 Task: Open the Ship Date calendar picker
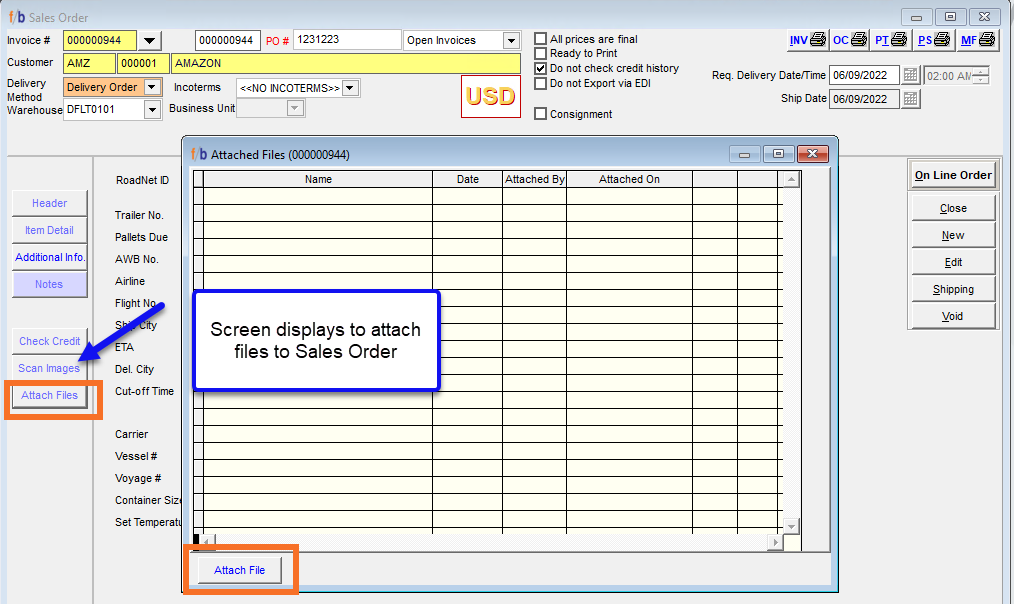tap(910, 99)
